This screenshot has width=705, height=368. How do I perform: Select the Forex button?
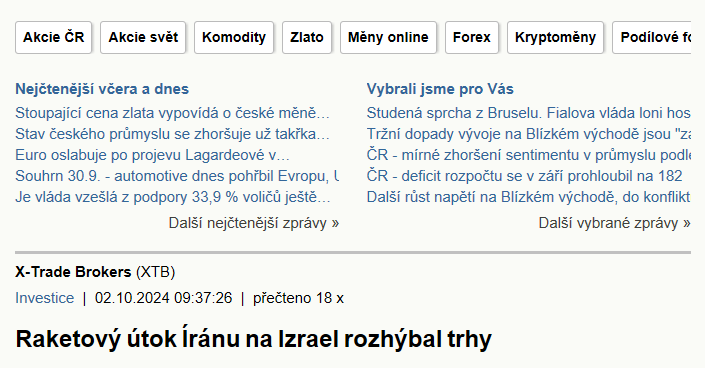click(472, 37)
